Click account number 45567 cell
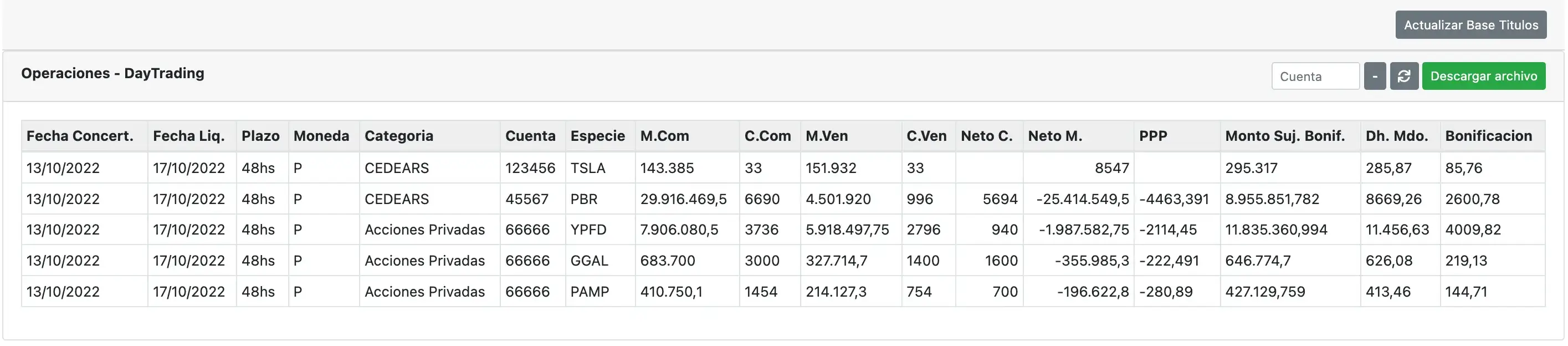 coord(526,199)
